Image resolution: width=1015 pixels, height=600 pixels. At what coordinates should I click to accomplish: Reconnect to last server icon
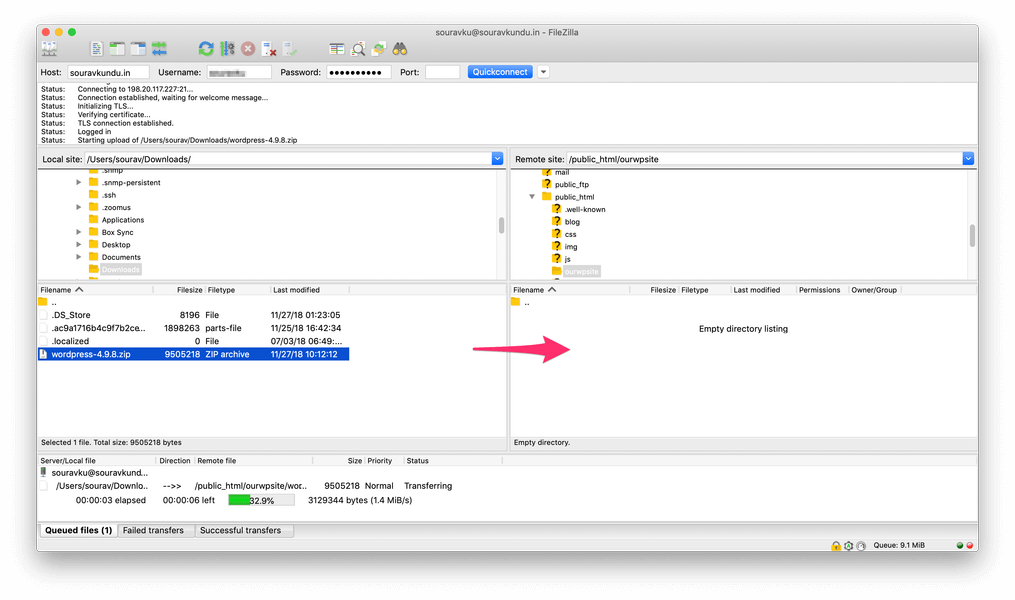click(290, 49)
